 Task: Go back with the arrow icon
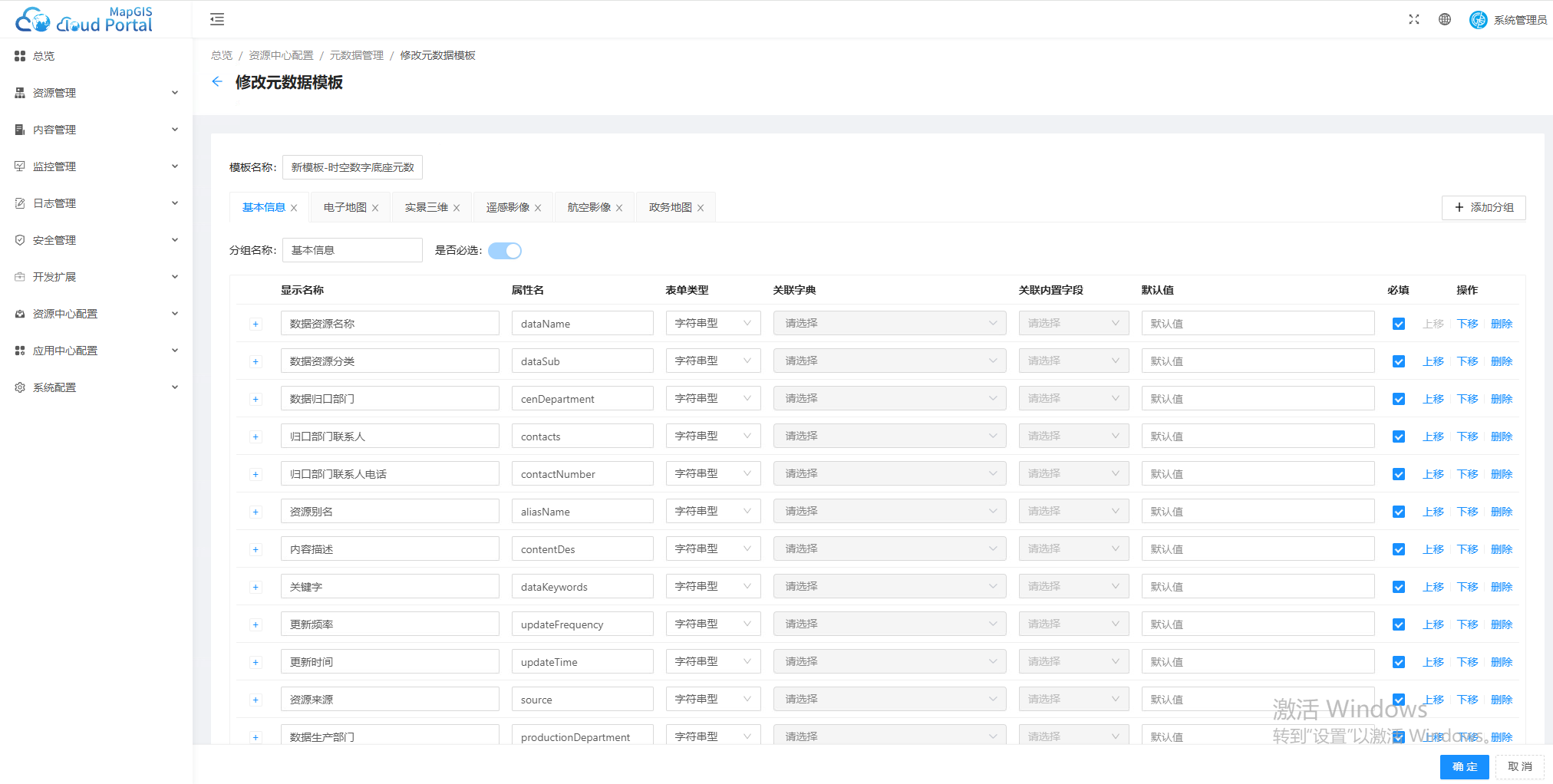click(x=217, y=81)
